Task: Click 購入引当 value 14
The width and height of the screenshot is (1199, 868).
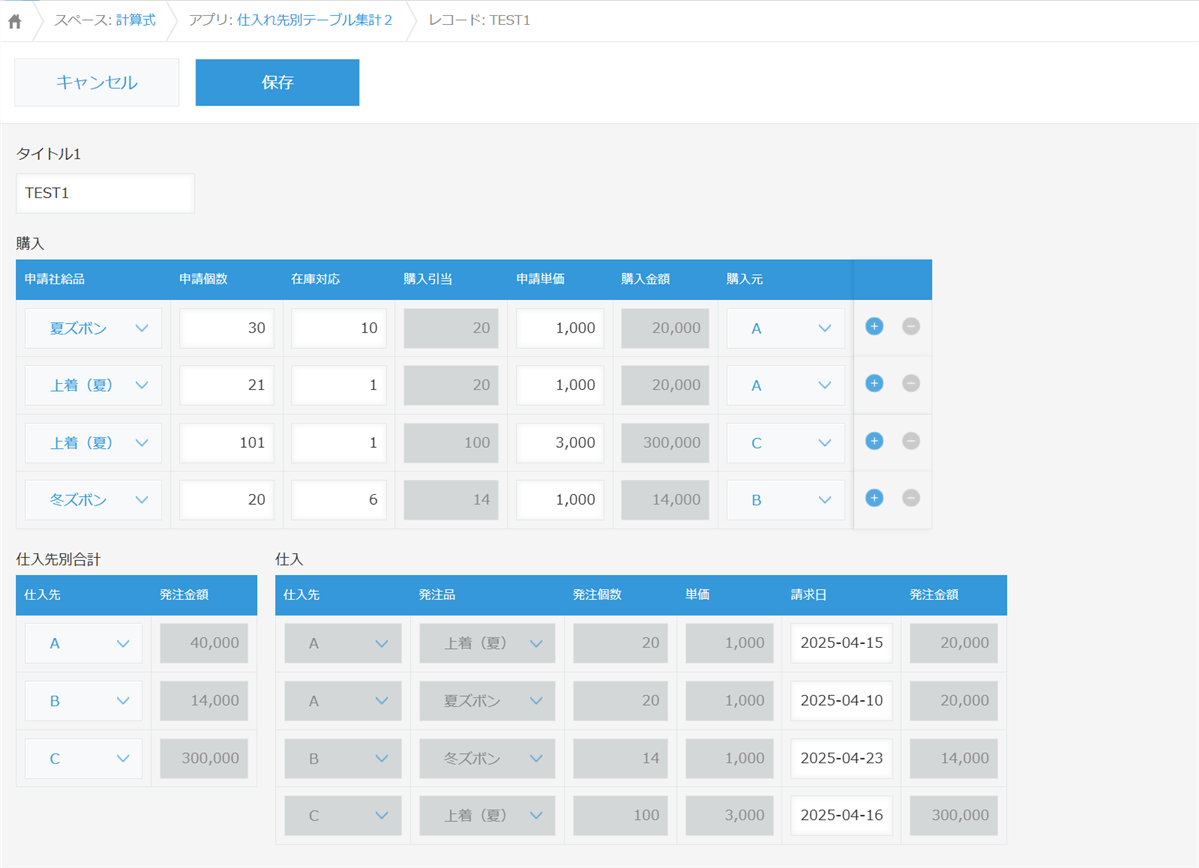Action: pyautogui.click(x=451, y=499)
